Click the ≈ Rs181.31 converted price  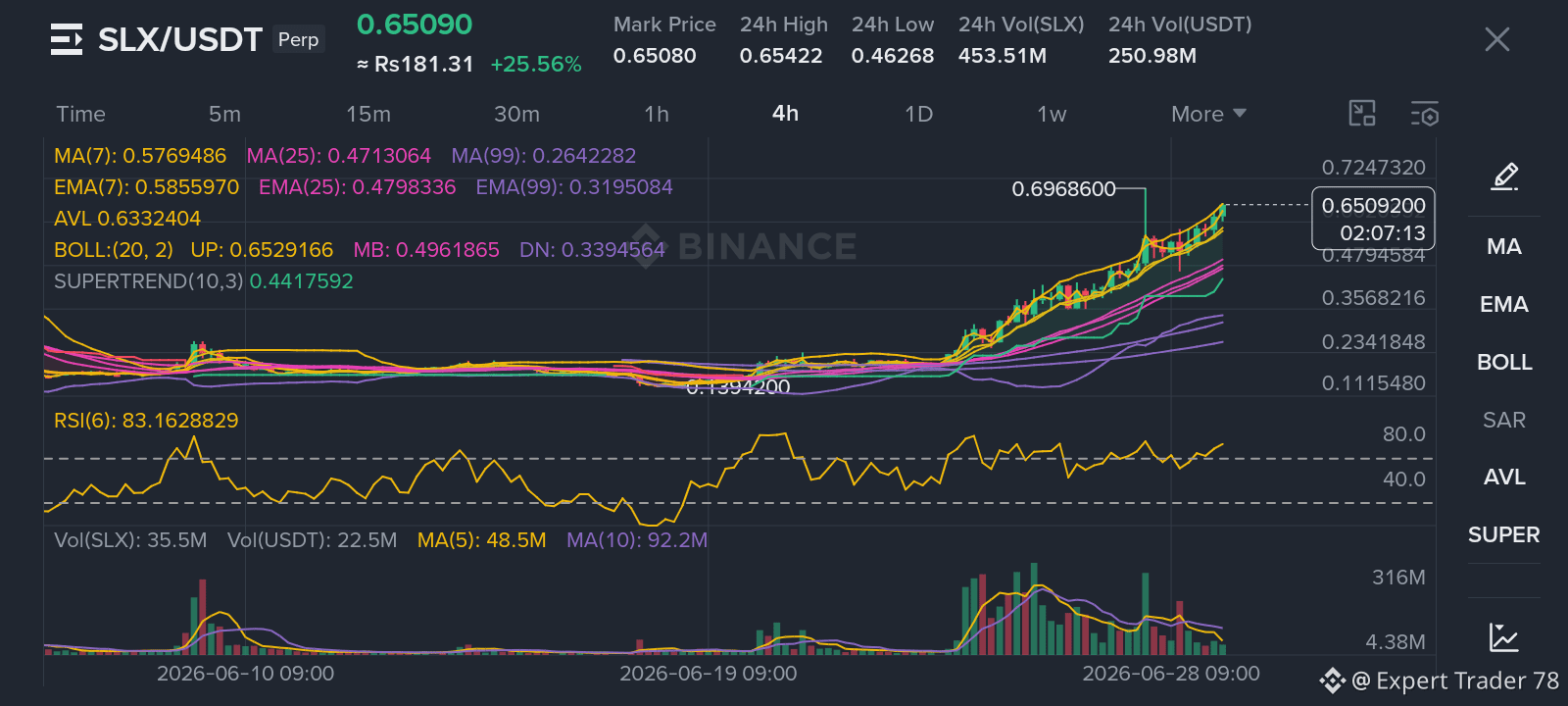(416, 65)
